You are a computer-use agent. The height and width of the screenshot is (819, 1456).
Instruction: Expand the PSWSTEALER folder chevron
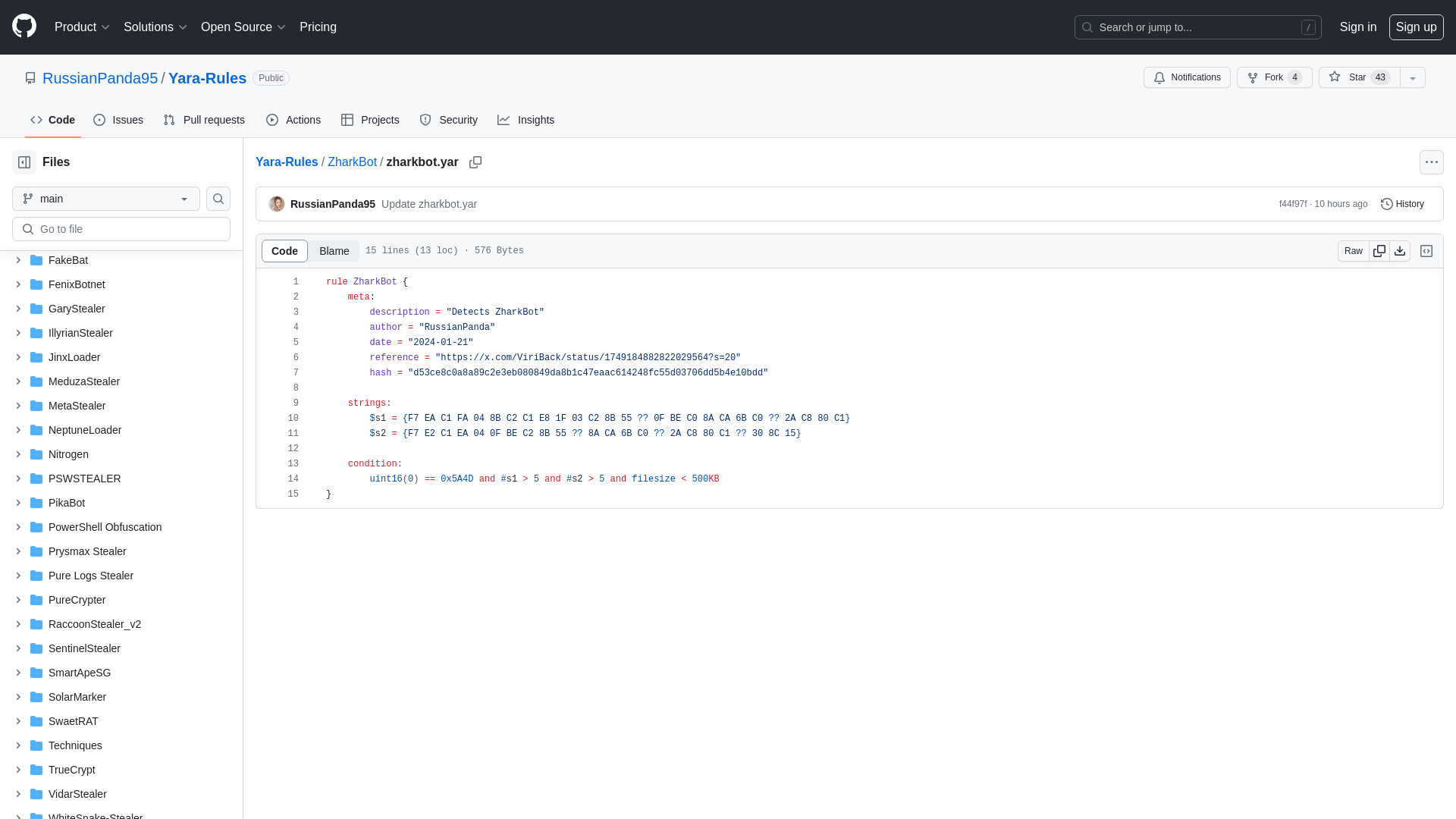(18, 479)
